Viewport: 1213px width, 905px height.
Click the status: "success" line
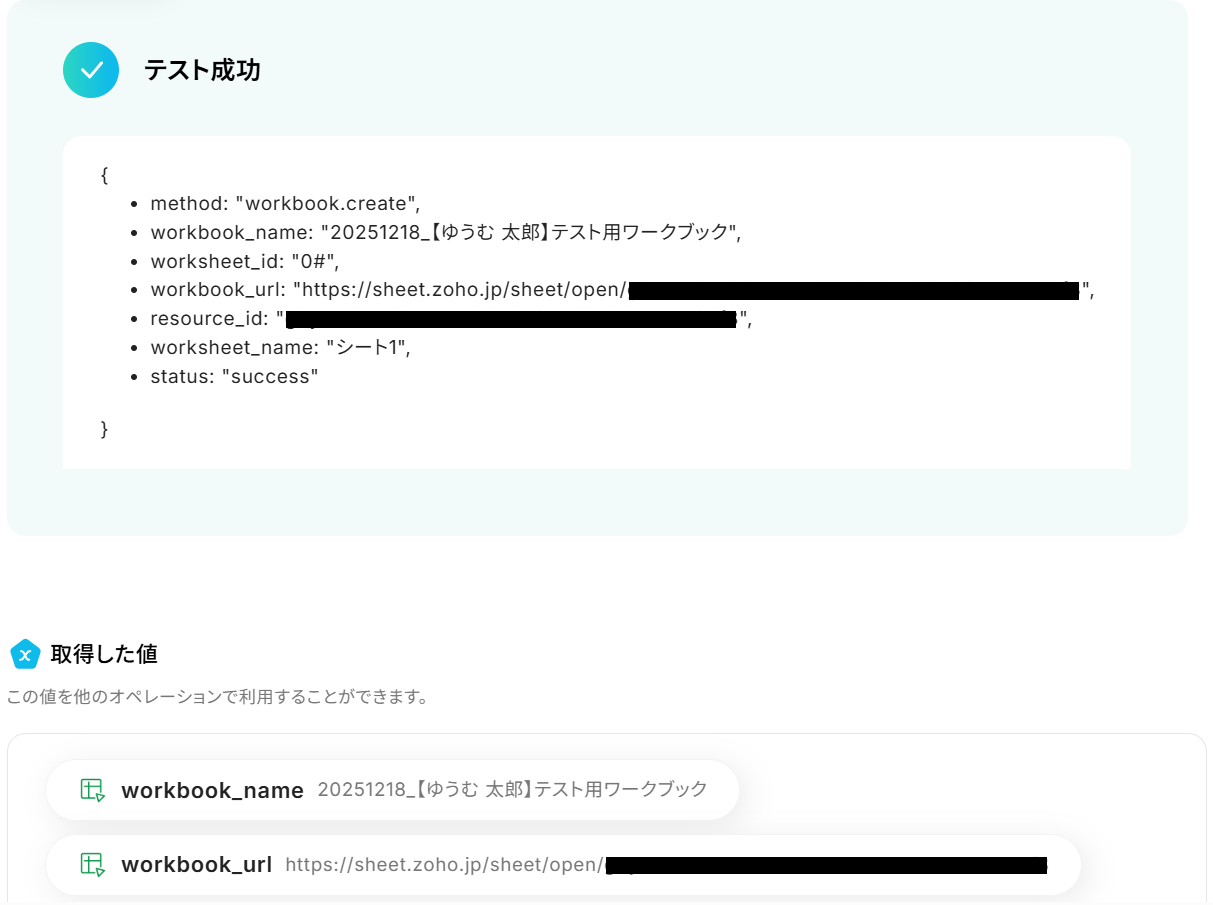(x=234, y=377)
